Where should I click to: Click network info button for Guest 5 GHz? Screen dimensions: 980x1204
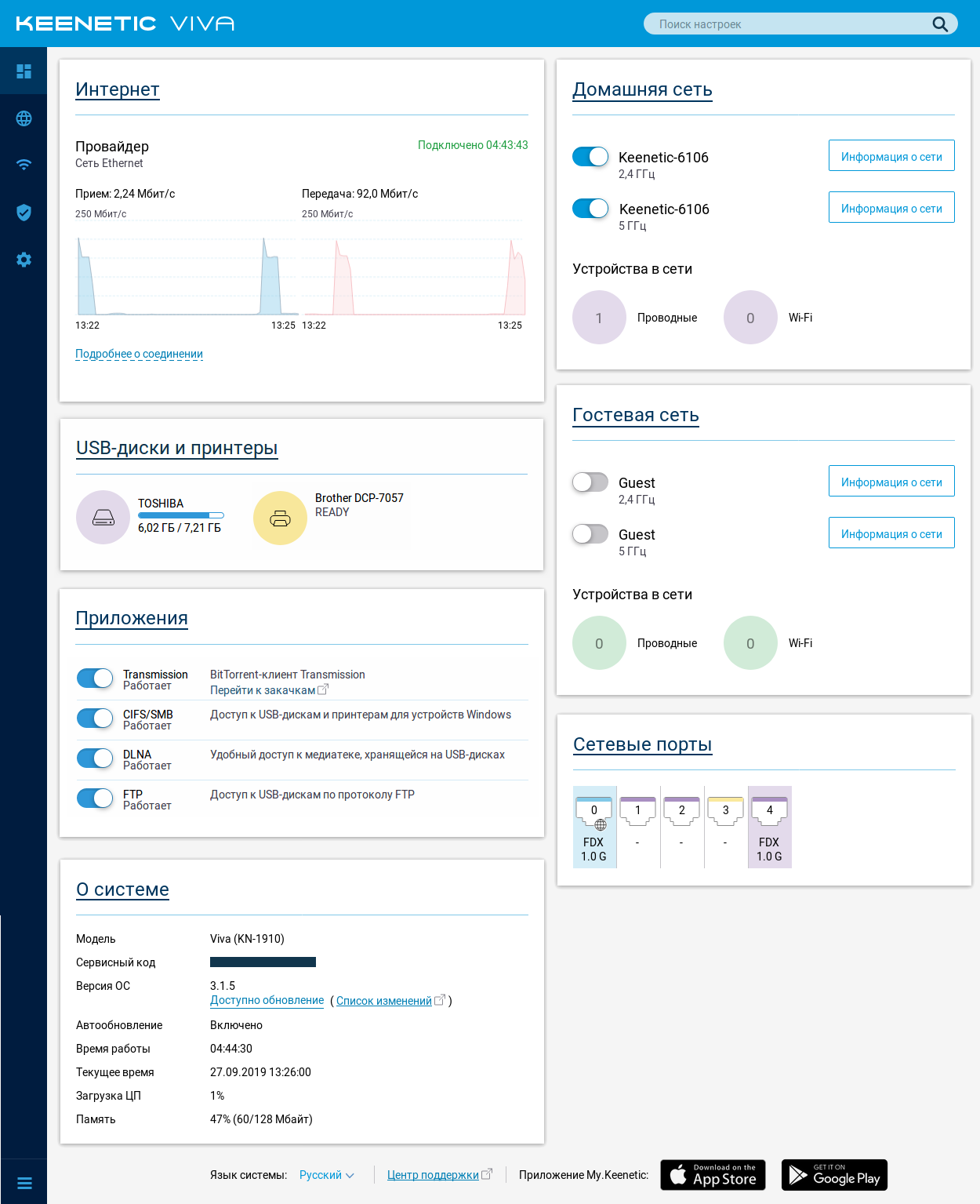[x=891, y=533]
